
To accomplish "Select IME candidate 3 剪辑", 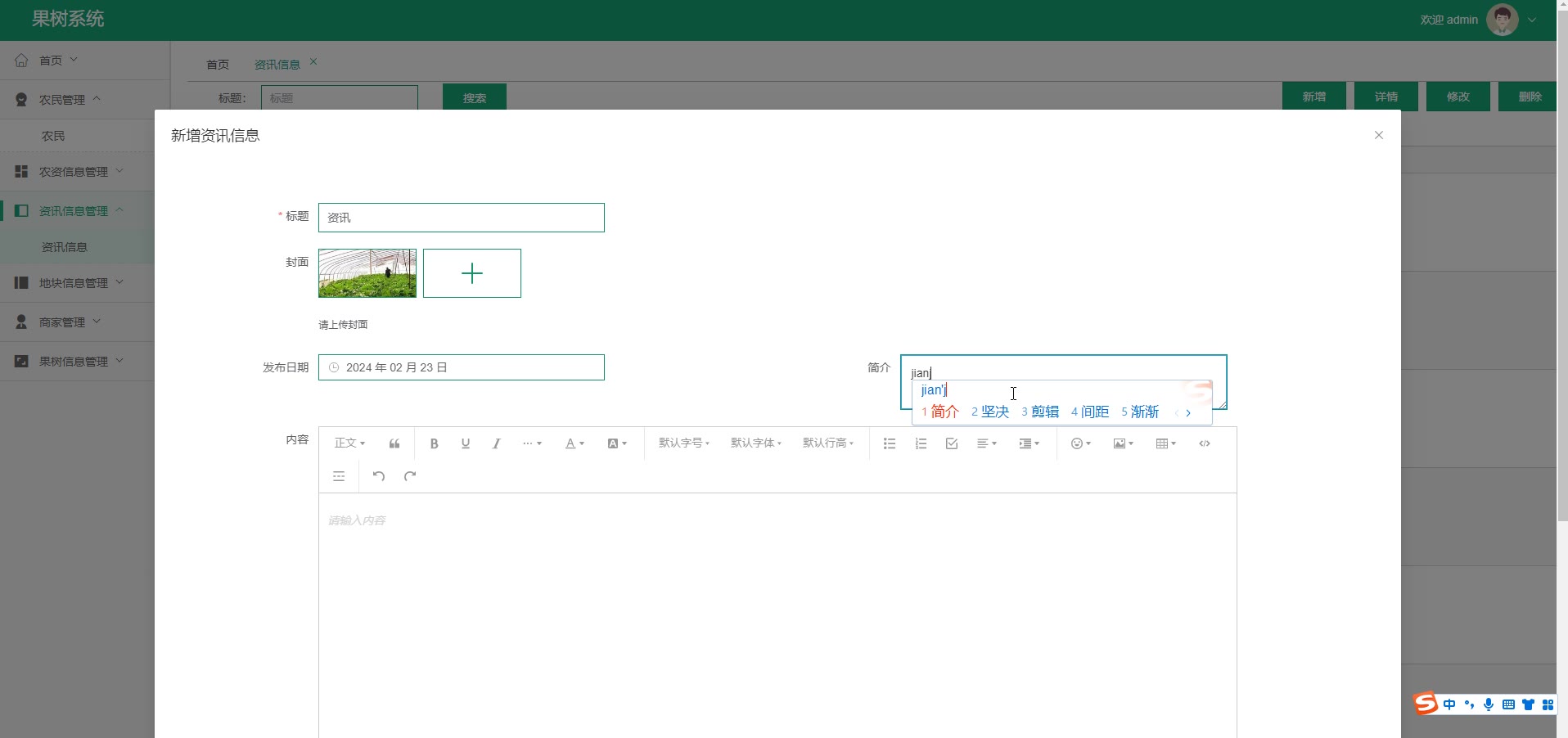I will pyautogui.click(x=1040, y=412).
